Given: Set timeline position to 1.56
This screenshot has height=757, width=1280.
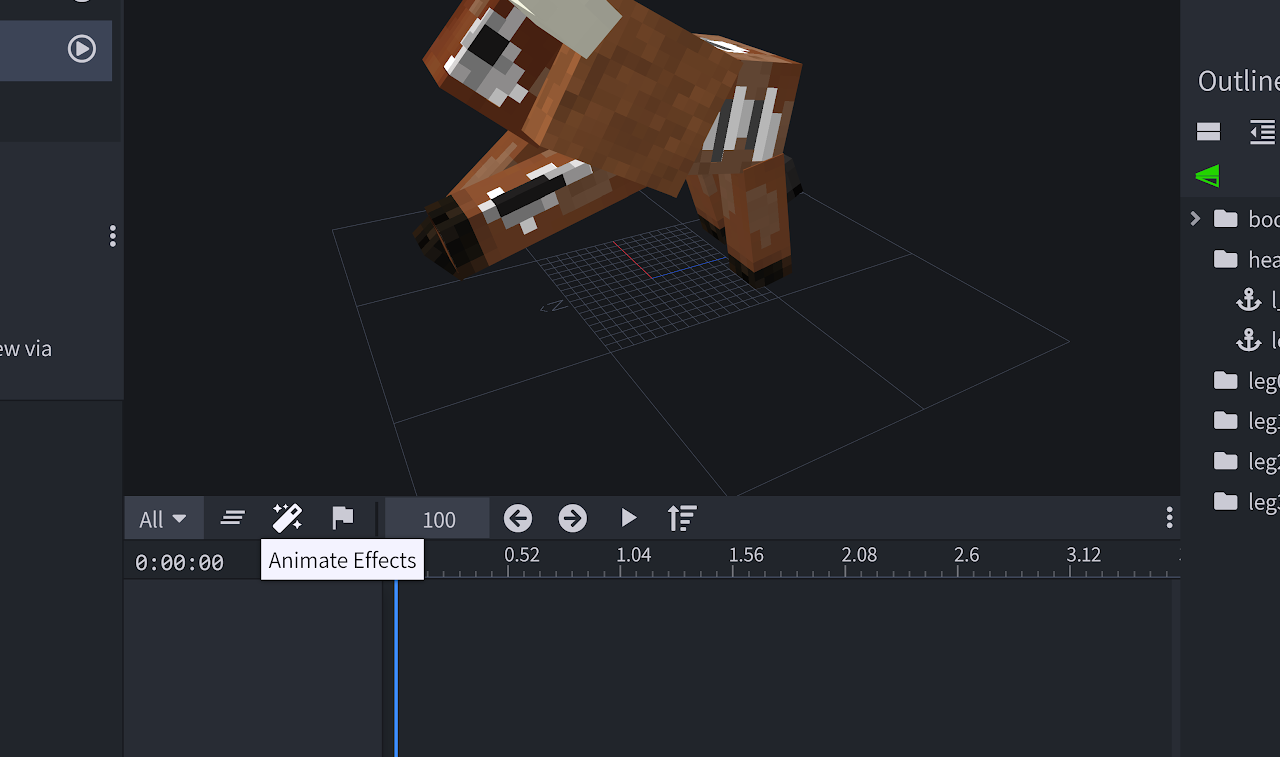Looking at the screenshot, I should tap(746, 555).
